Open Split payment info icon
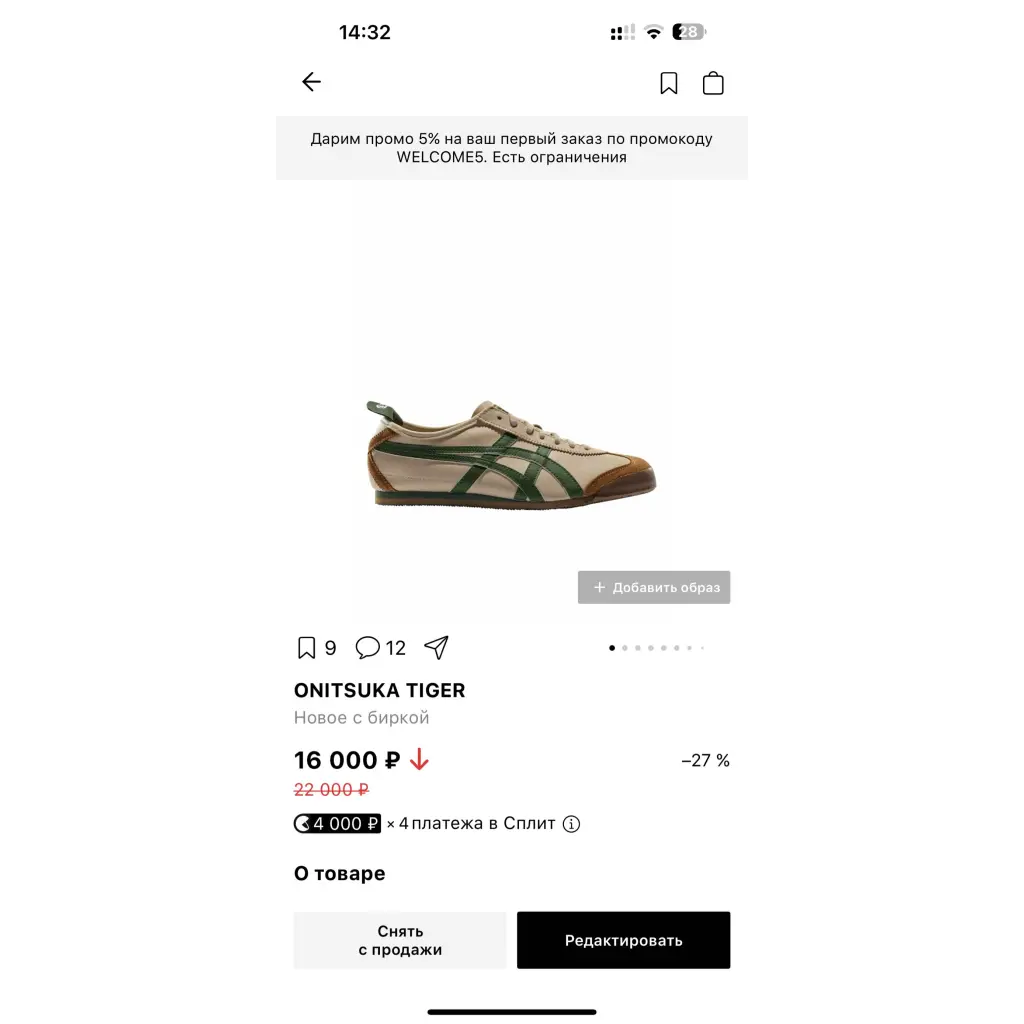The image size is (1024, 1024). click(571, 824)
